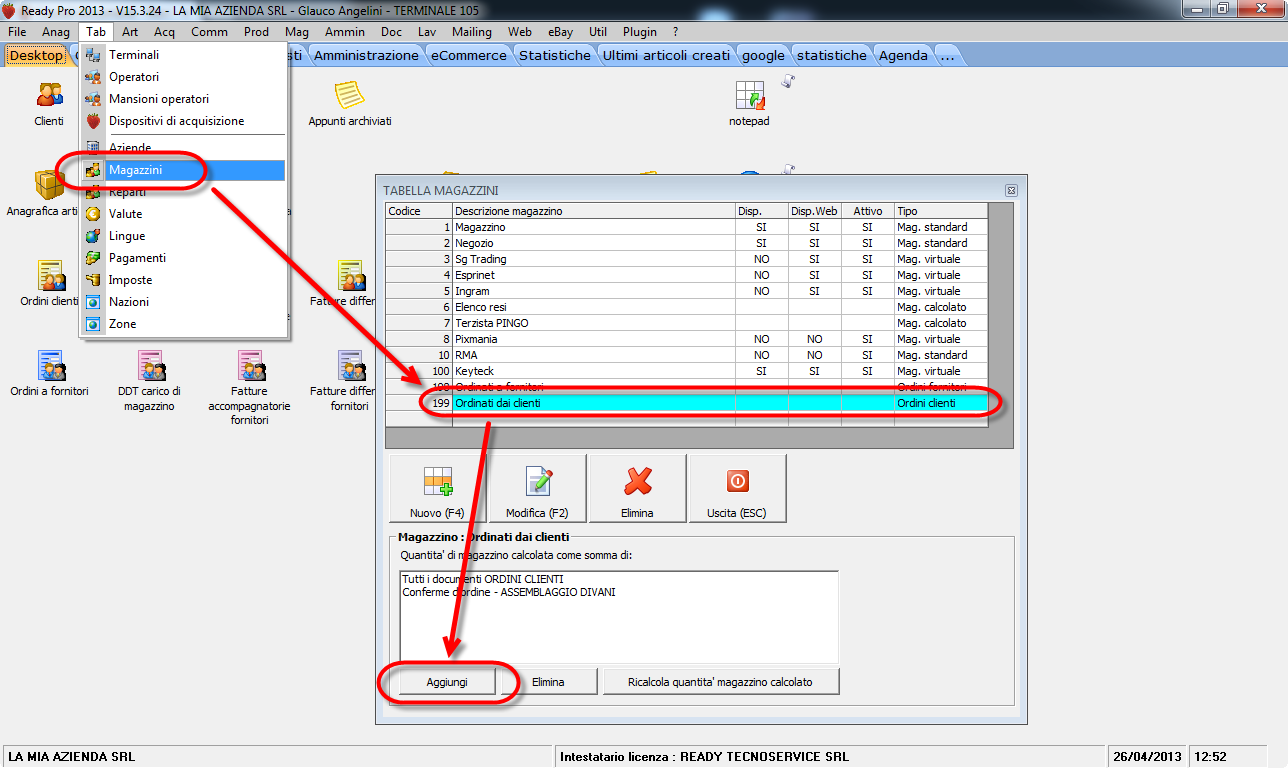Click the Aggiungi button
Screen dimensions: 1288x768
(x=447, y=682)
